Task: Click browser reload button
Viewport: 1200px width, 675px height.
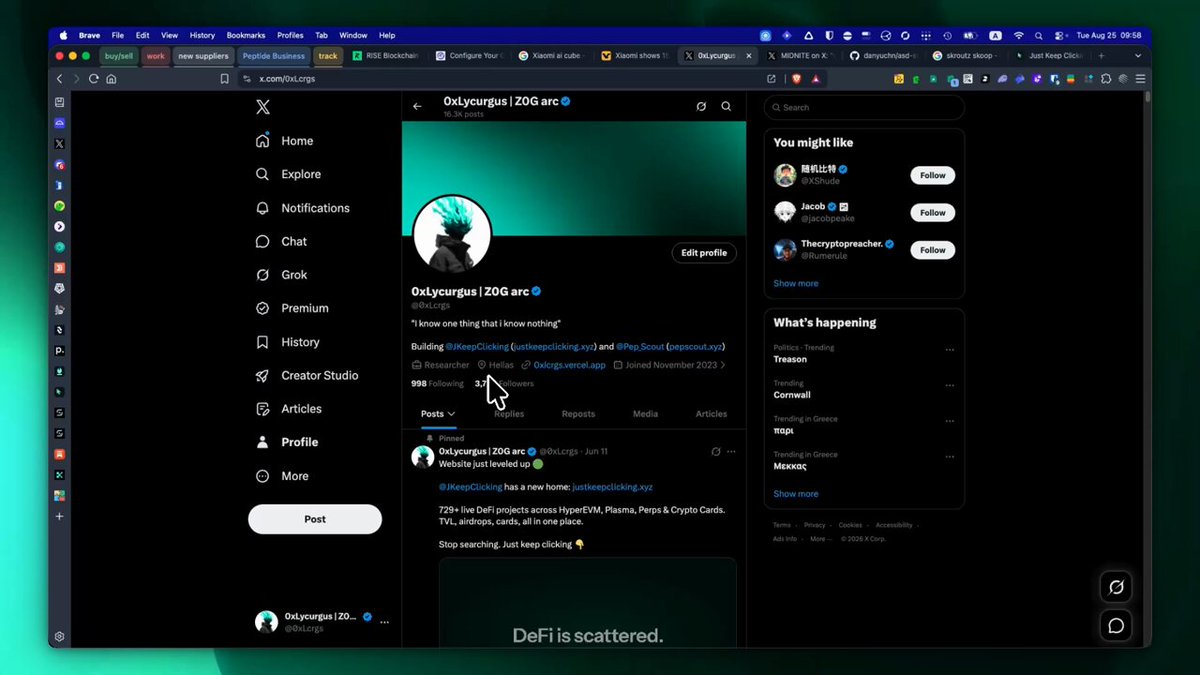Action: 94,78
